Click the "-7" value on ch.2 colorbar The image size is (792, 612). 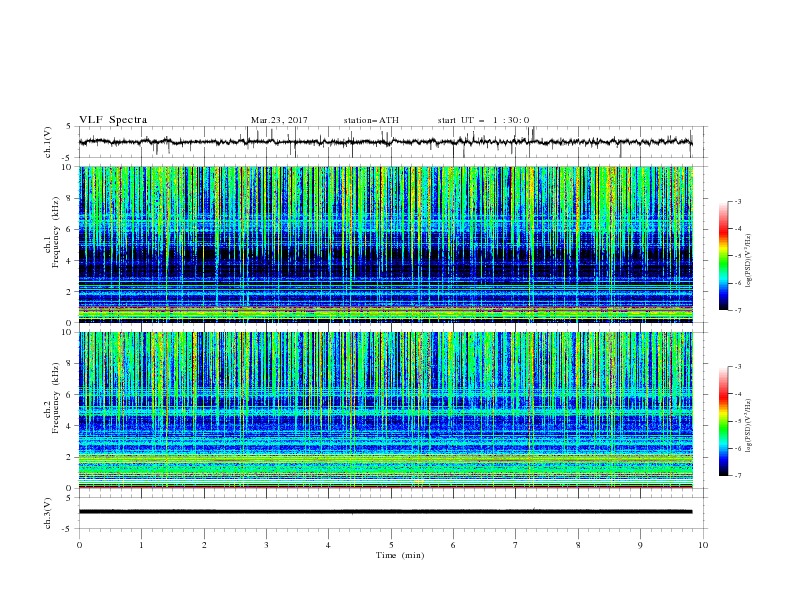(x=738, y=476)
